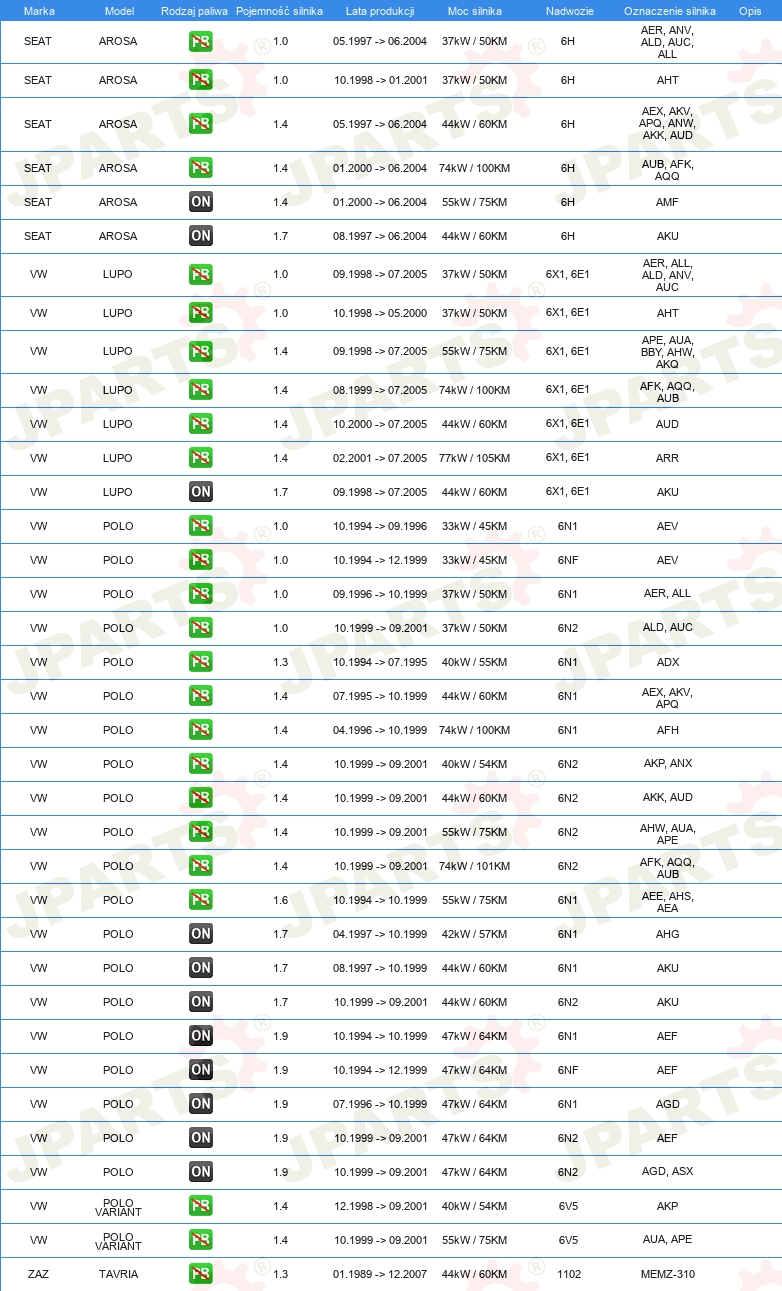Click the AHG engine code cell

pyautogui.click(x=668, y=934)
